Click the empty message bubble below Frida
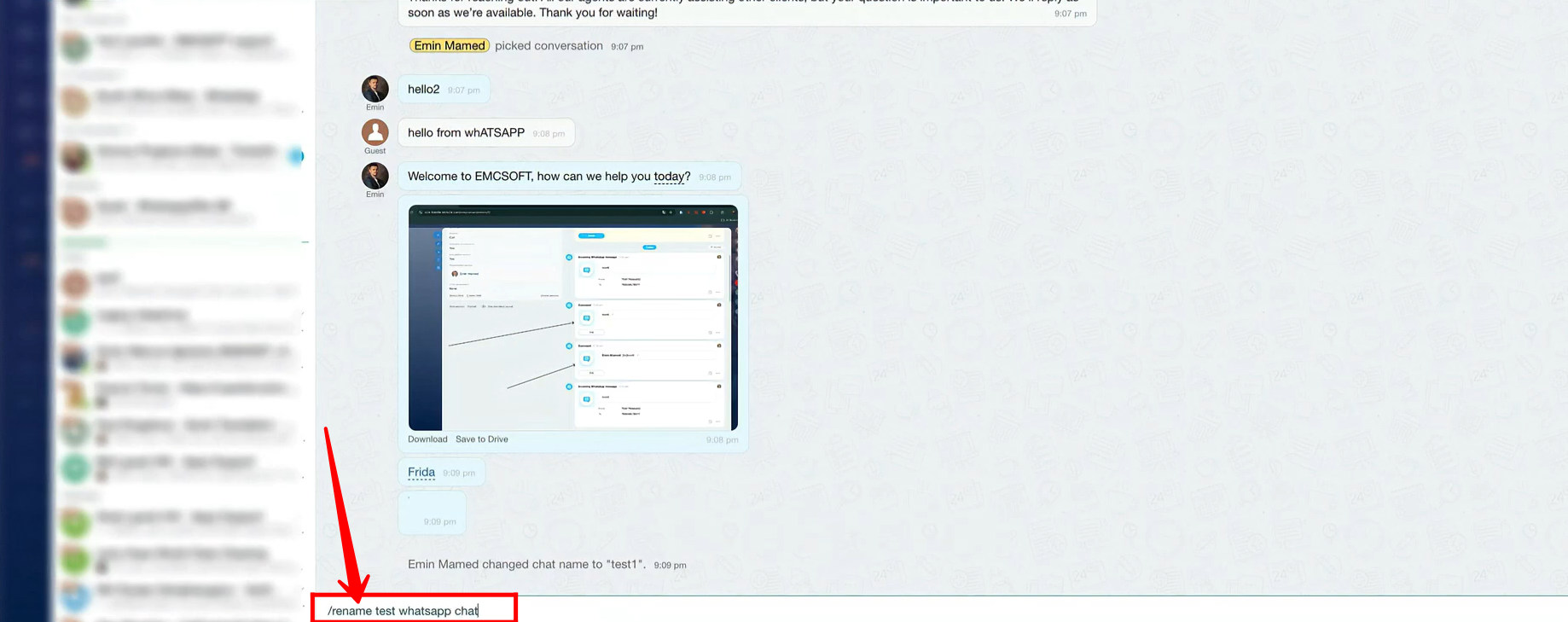The image size is (1568, 622). [x=432, y=512]
